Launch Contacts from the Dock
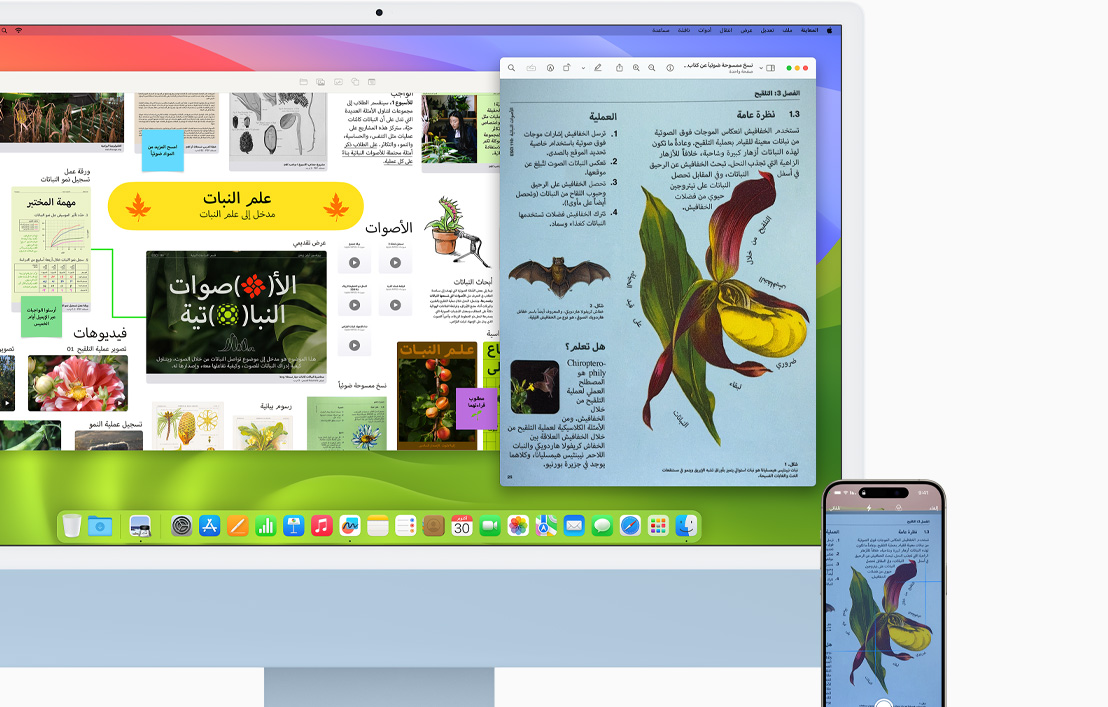 click(x=434, y=526)
